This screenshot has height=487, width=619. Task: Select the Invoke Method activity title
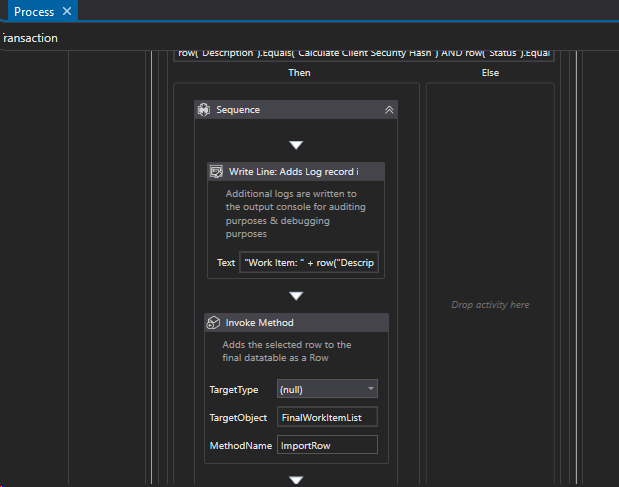point(259,323)
